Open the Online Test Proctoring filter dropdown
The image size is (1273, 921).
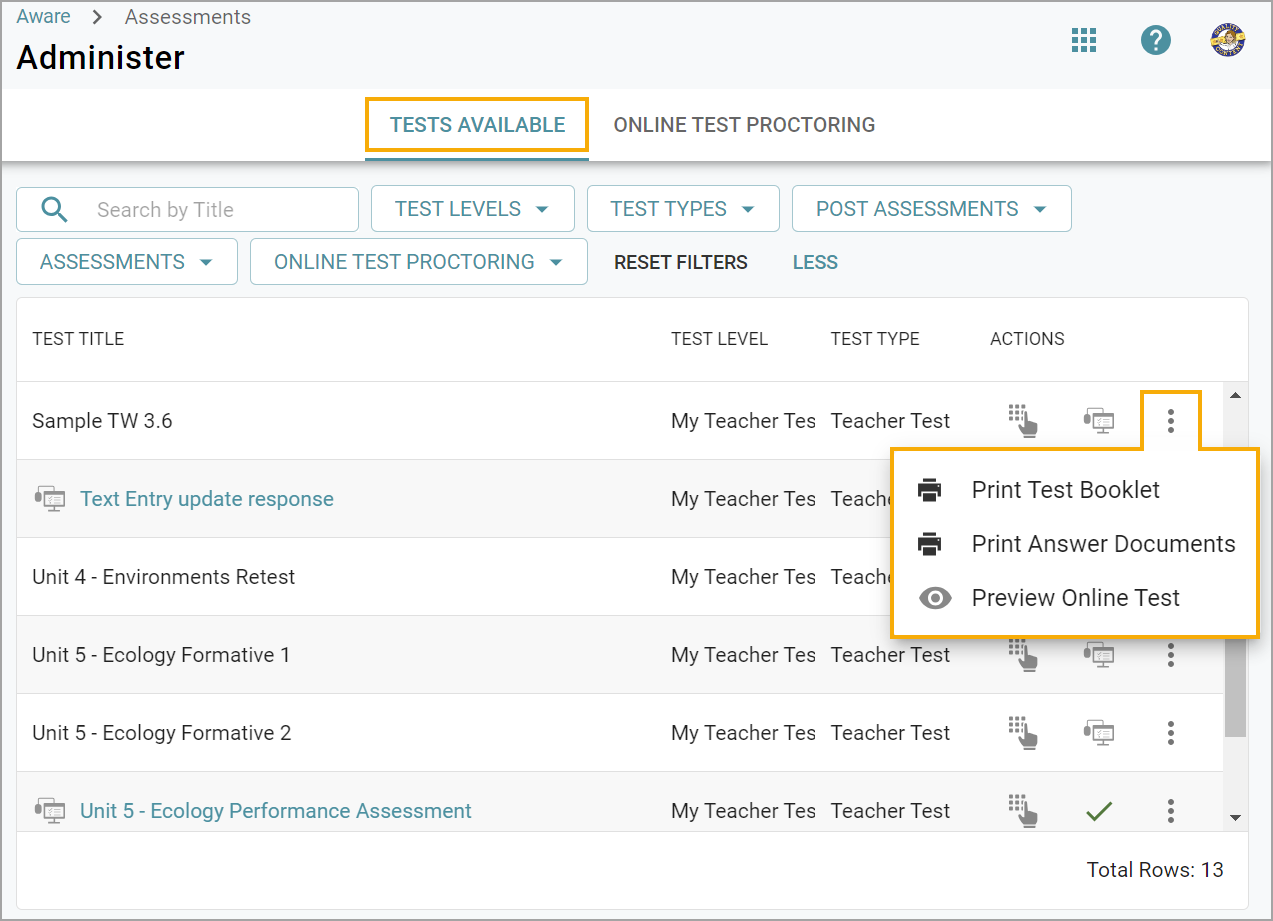(x=418, y=262)
